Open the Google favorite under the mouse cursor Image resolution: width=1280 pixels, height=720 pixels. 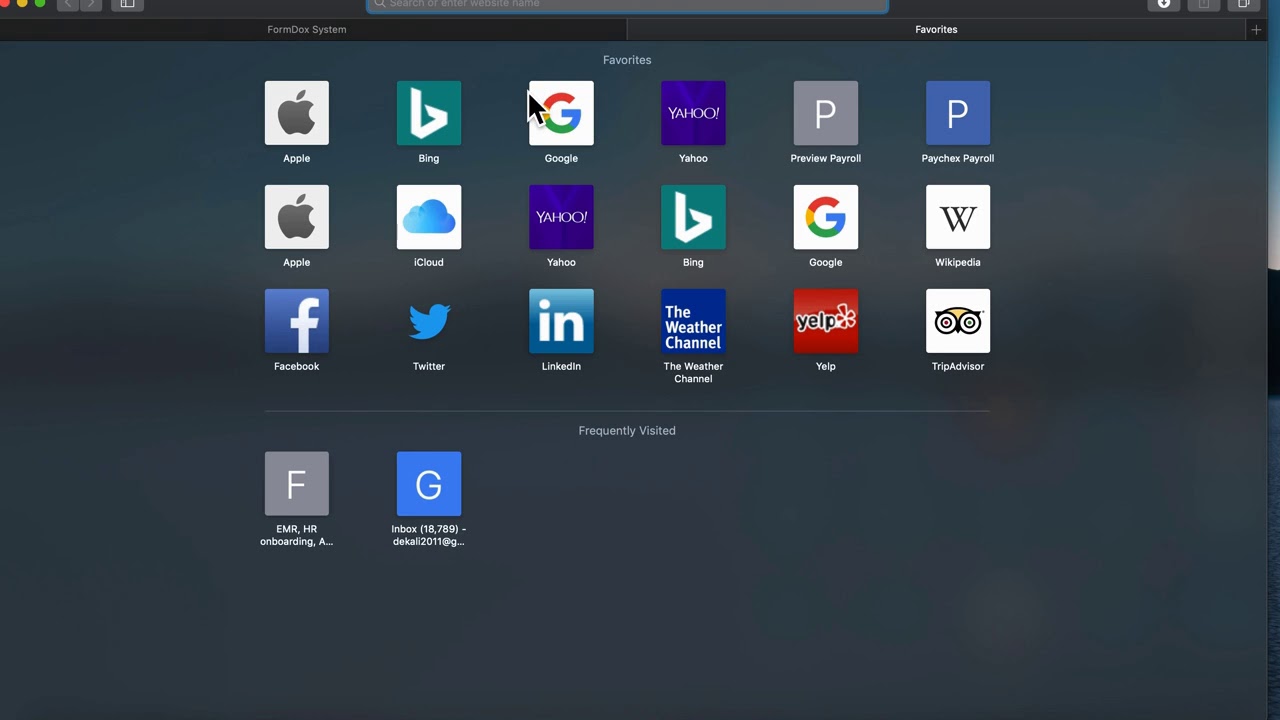pyautogui.click(x=561, y=113)
